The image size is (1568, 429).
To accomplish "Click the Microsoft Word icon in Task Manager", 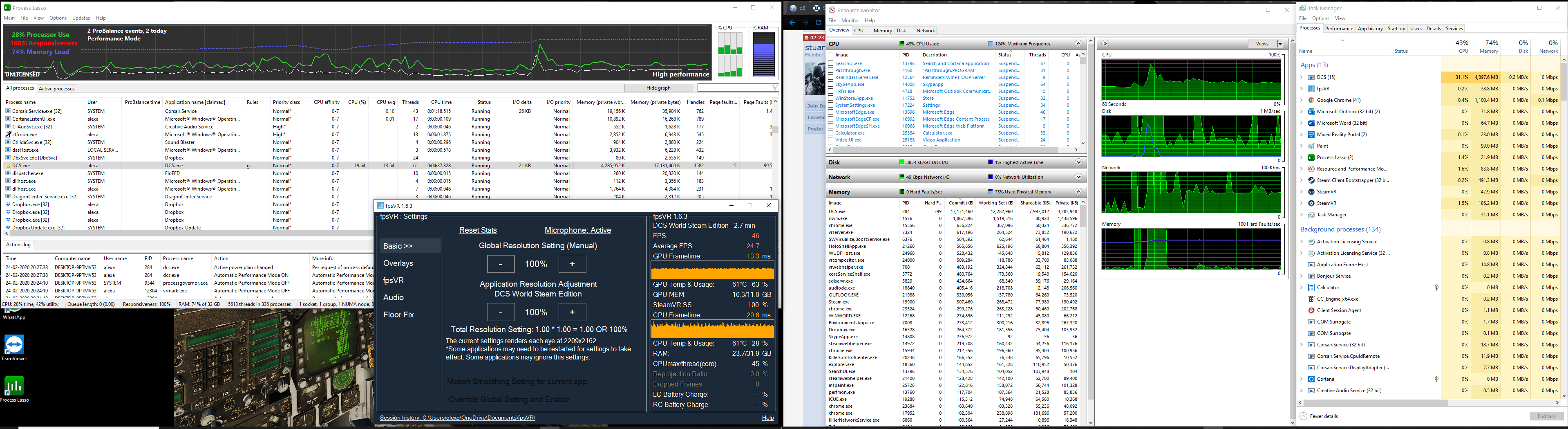I will pos(1311,123).
